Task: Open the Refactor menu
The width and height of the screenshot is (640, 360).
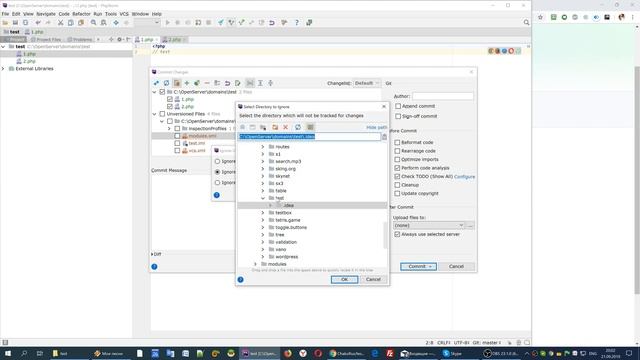Action: tap(81, 14)
